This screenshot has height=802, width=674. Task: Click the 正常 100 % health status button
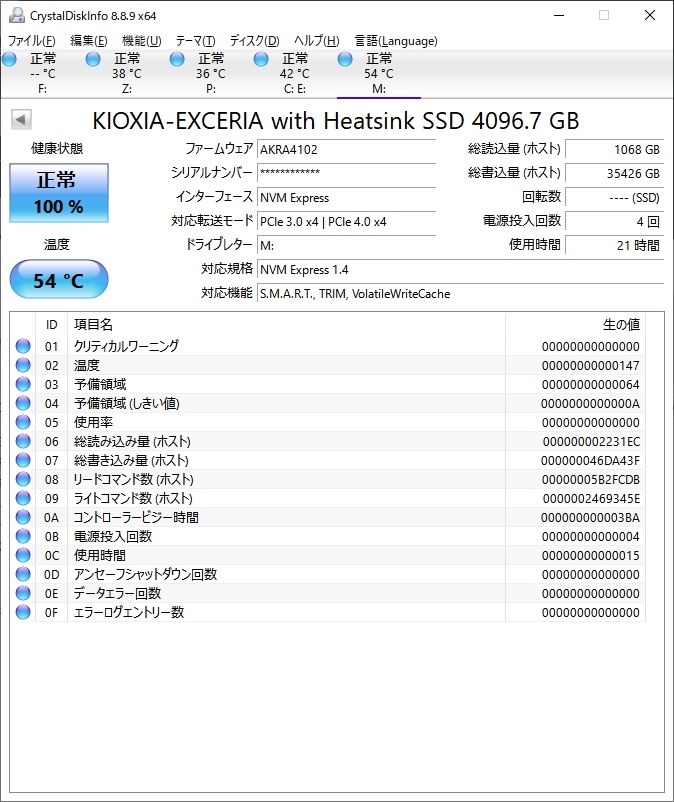click(59, 193)
